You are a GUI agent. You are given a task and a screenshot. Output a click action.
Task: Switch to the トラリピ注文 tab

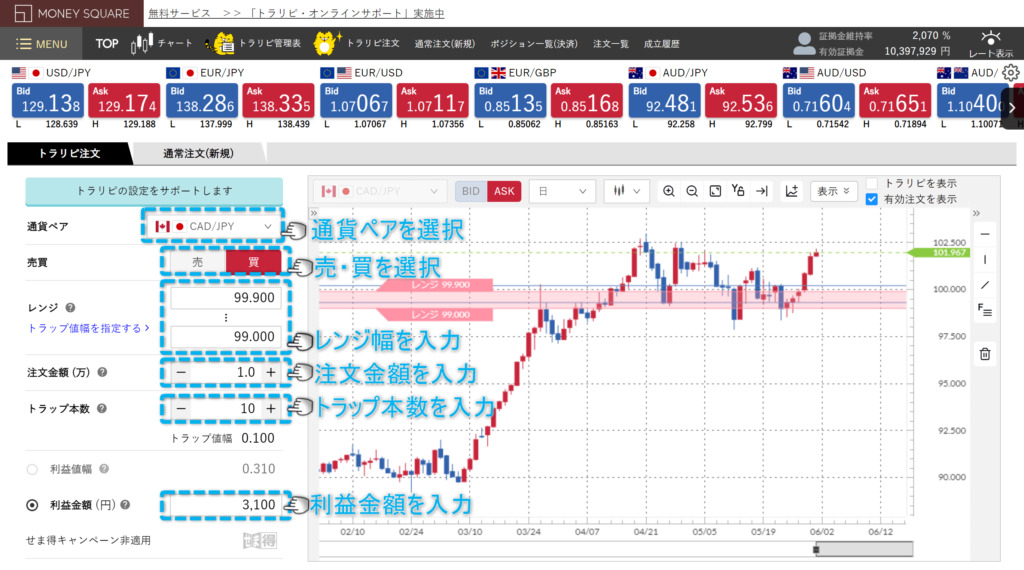(69, 153)
